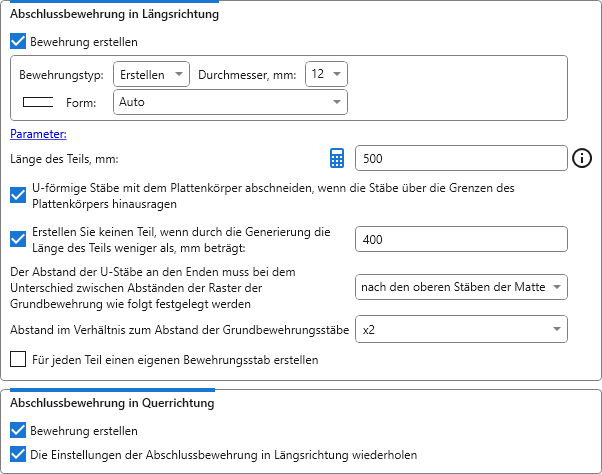The width and height of the screenshot is (602, 474).
Task: Toggle 'Erstellen Sie keinen Teil' checkbox
Action: [x=18, y=239]
